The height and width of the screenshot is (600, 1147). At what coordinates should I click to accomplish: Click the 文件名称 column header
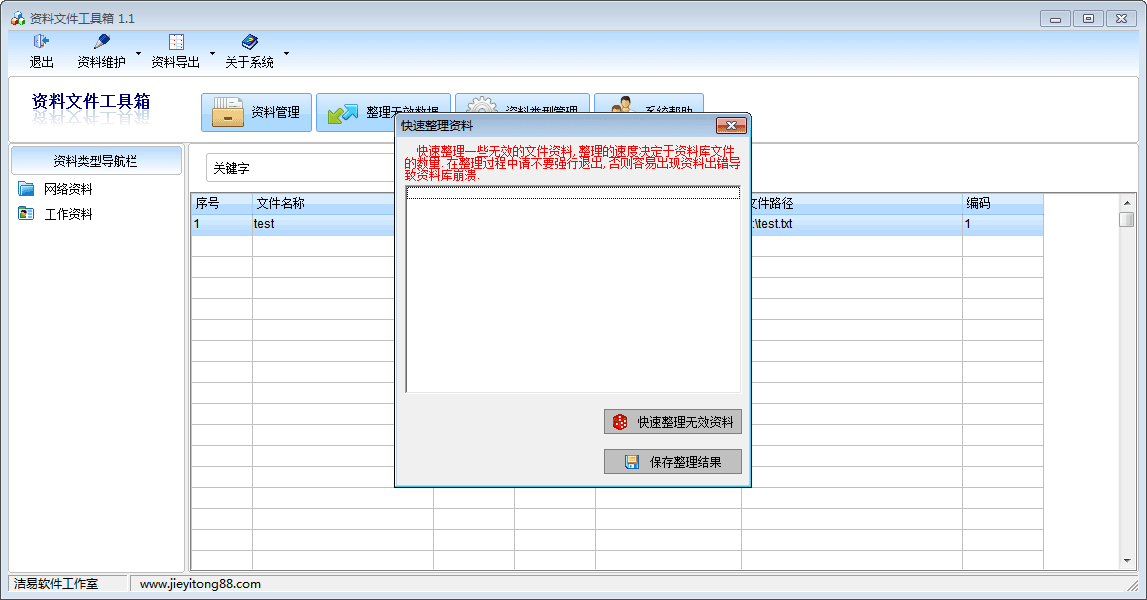coord(320,203)
